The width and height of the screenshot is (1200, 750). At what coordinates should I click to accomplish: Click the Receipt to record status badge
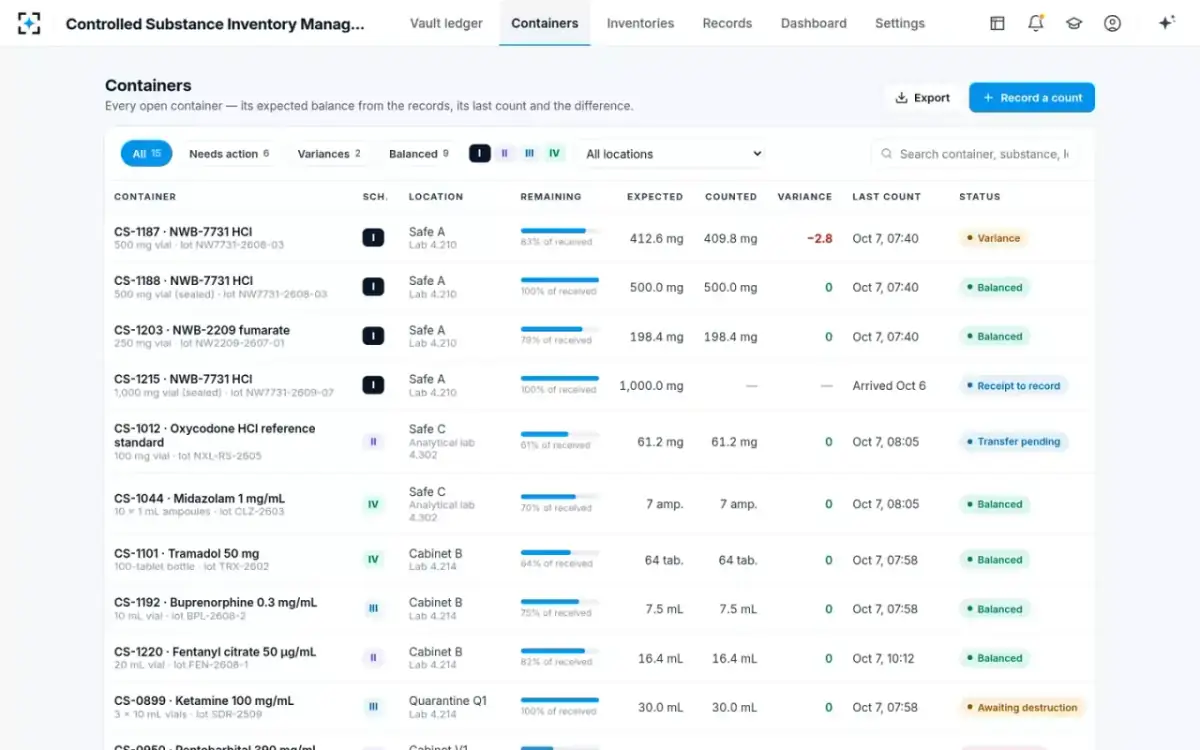coord(1013,385)
